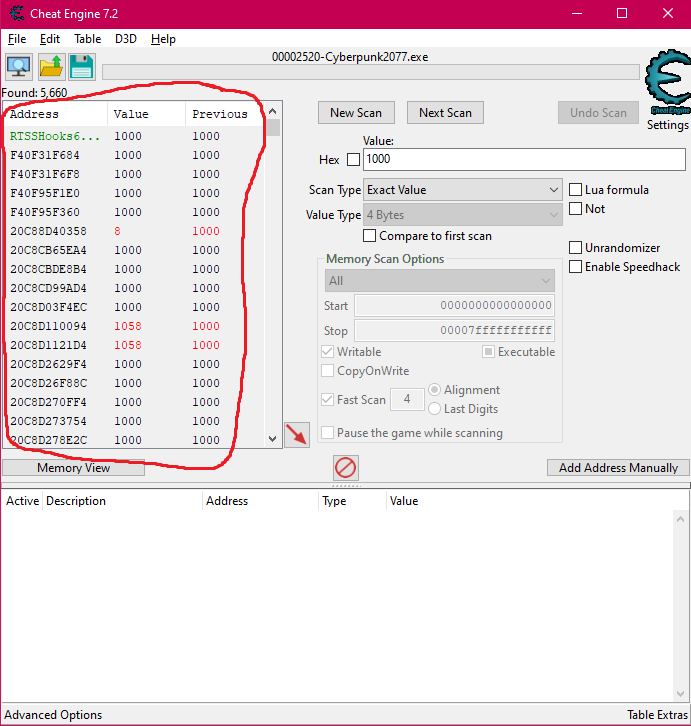Screen dimensions: 691x726
Task: Select result address 20C8D110094
Action: 134,326
